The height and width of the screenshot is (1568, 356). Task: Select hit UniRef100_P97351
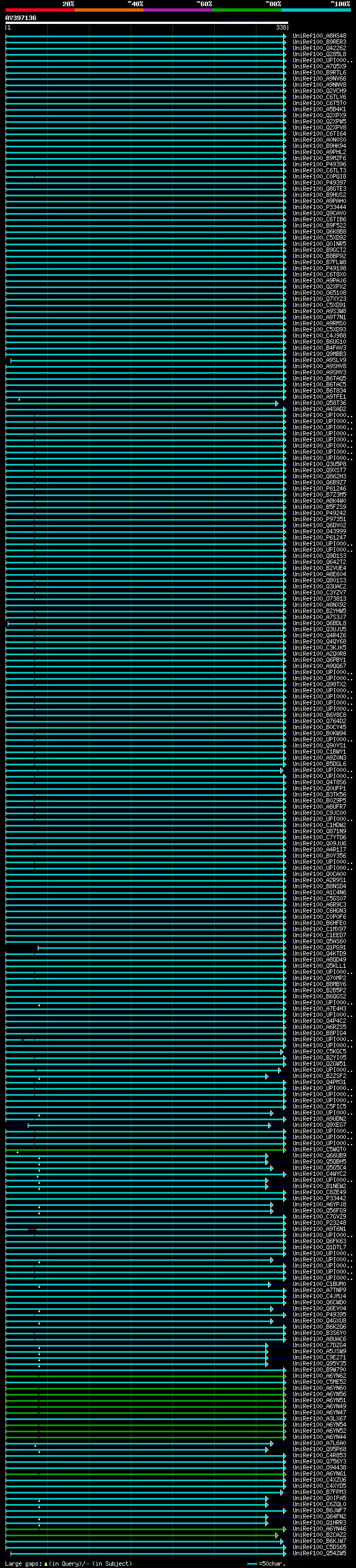[319, 519]
